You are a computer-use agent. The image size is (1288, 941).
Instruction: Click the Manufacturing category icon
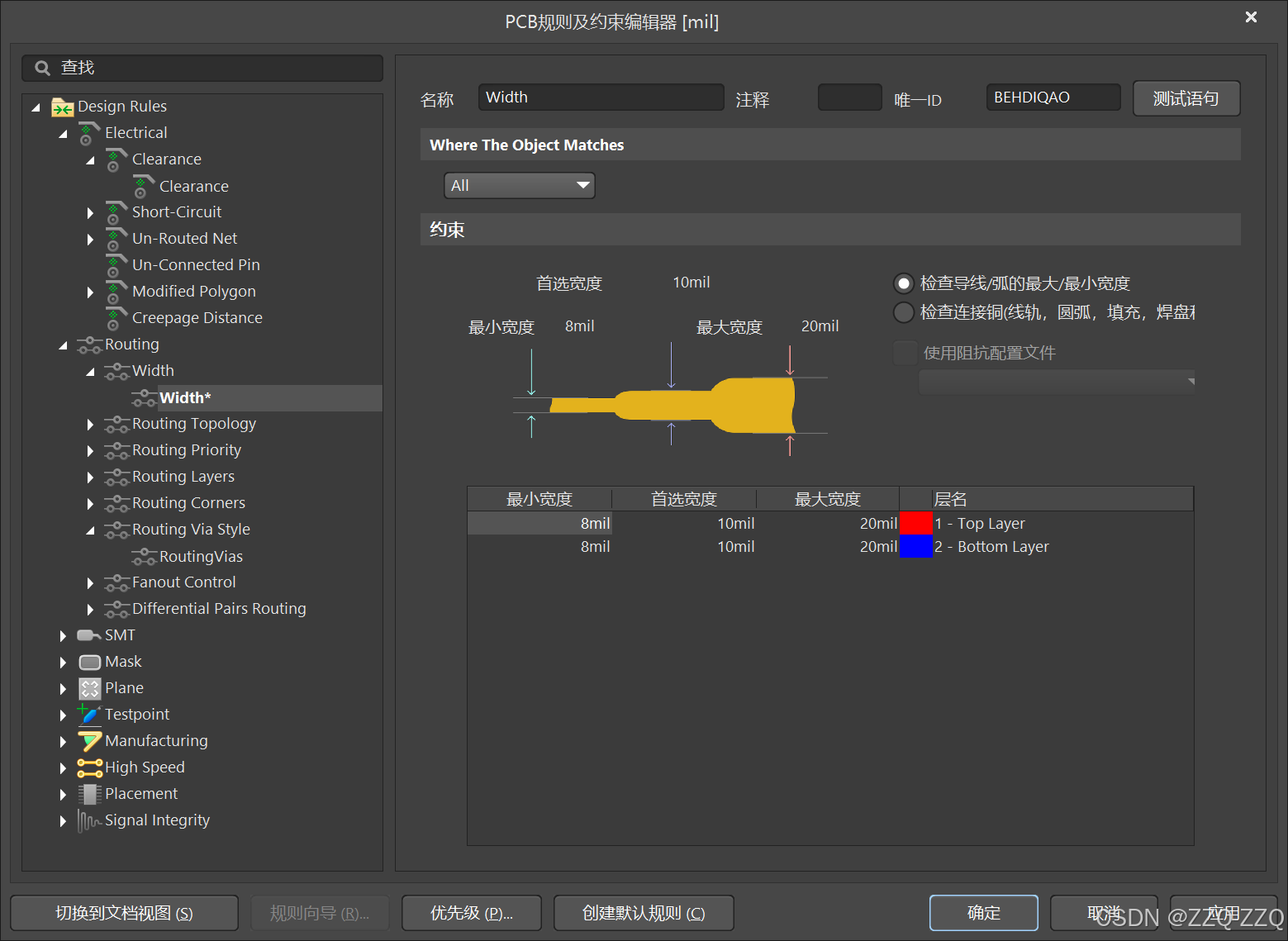(x=89, y=742)
